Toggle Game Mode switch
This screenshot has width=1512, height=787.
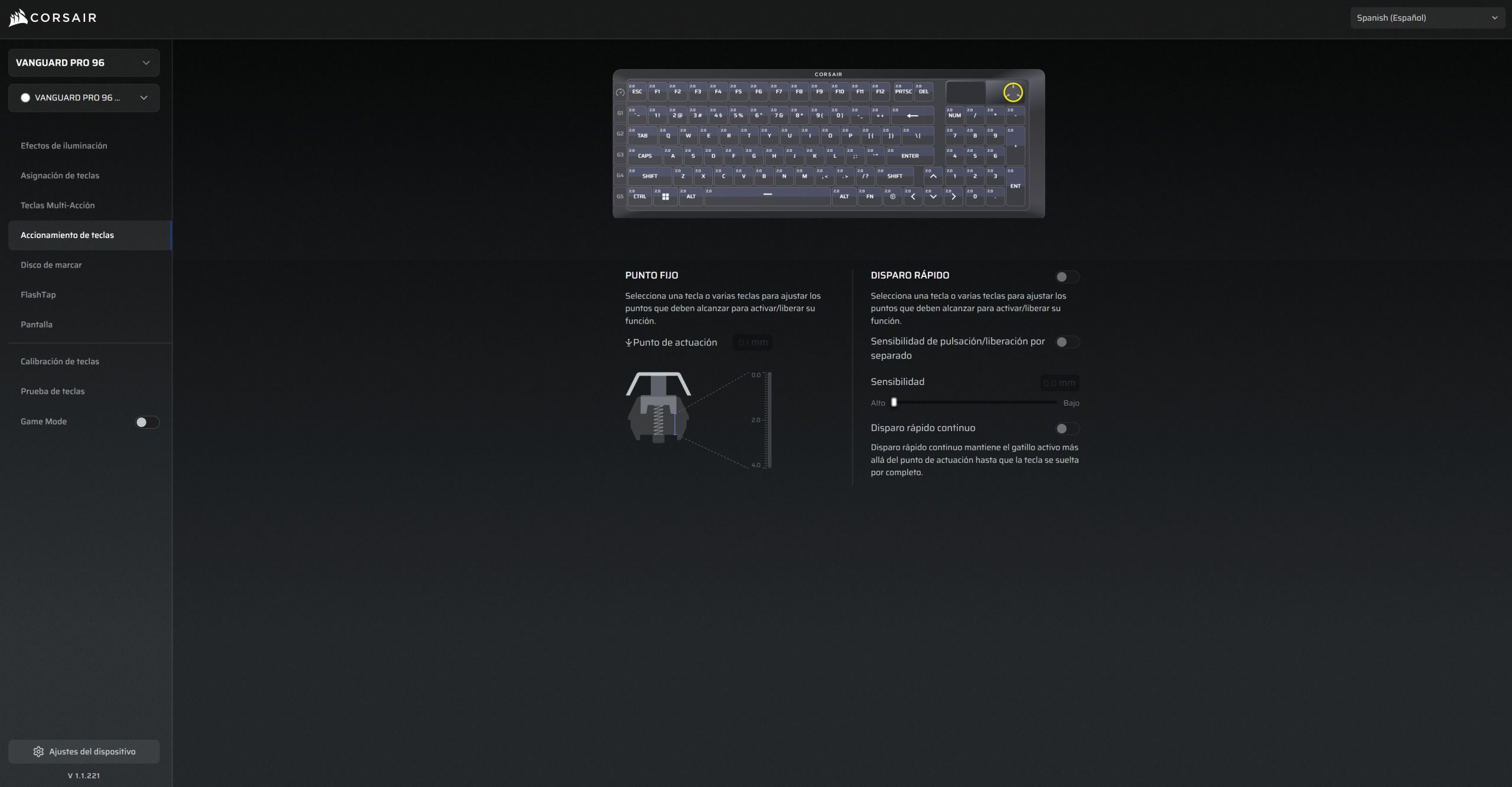point(147,422)
